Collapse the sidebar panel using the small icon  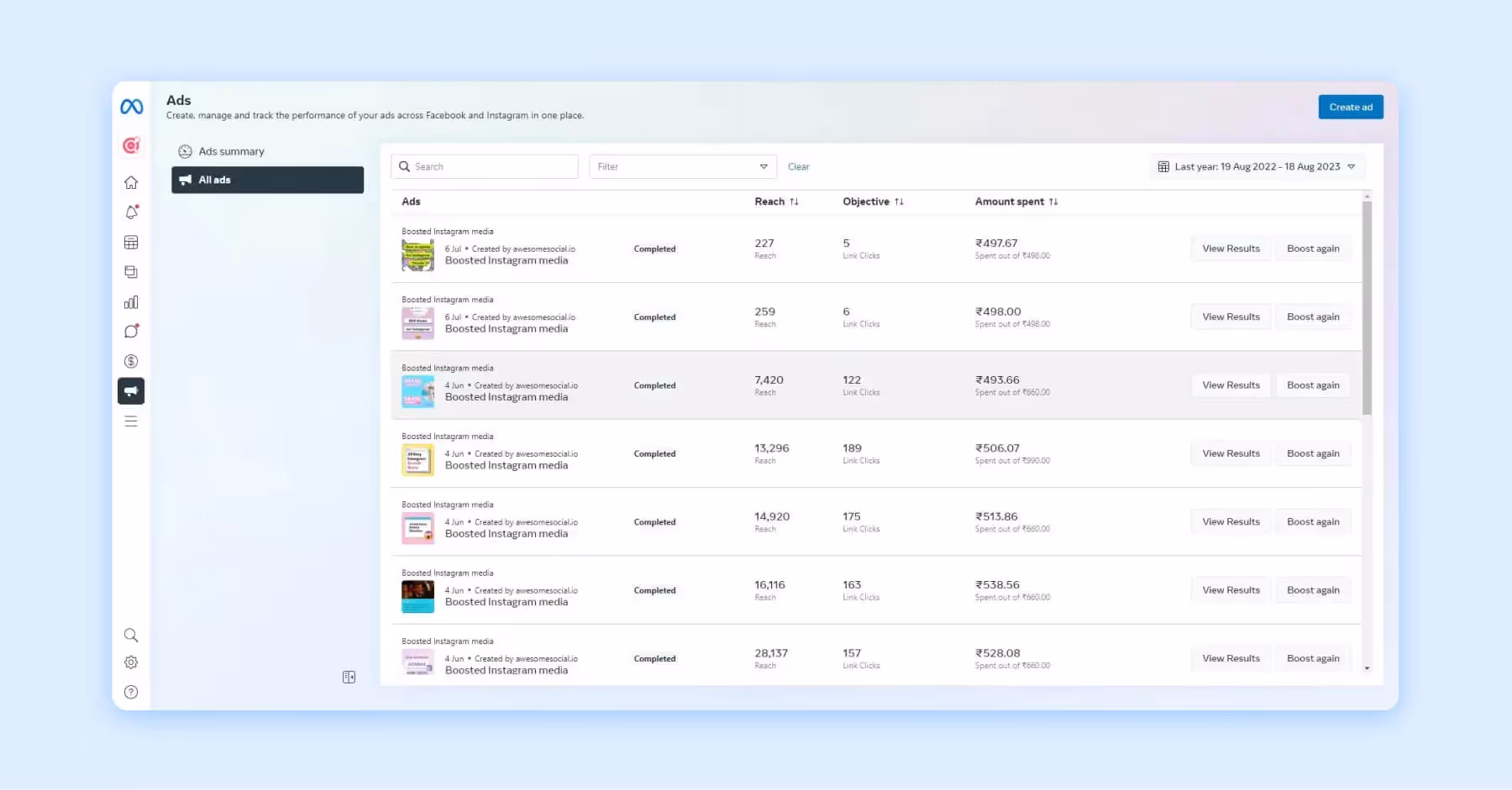(x=349, y=677)
